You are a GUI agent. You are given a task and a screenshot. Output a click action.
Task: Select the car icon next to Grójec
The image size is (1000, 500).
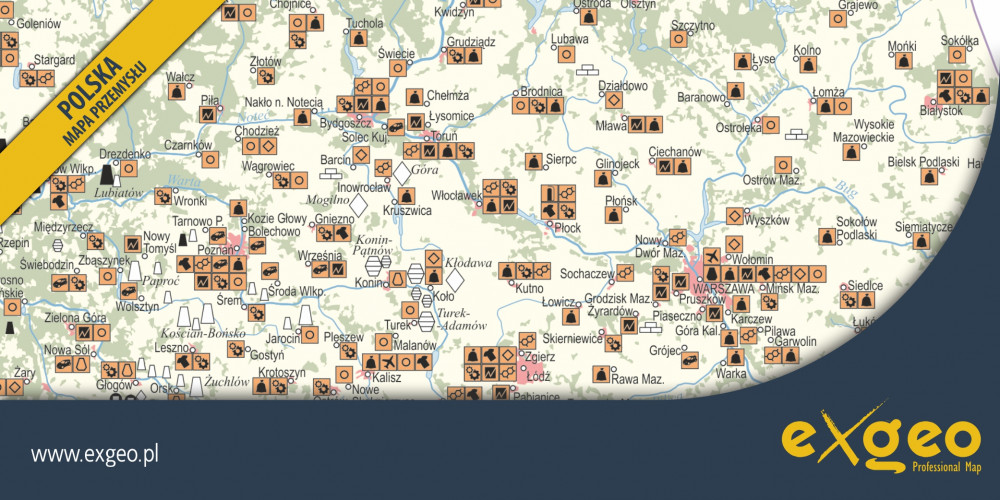[x=689, y=360]
